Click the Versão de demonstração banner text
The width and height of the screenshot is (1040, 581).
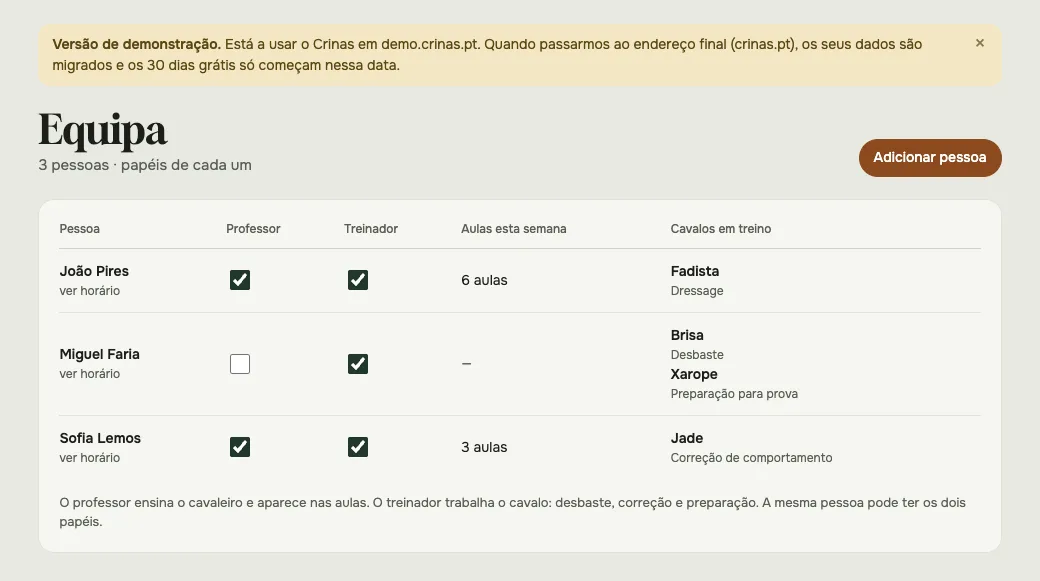click(x=487, y=54)
